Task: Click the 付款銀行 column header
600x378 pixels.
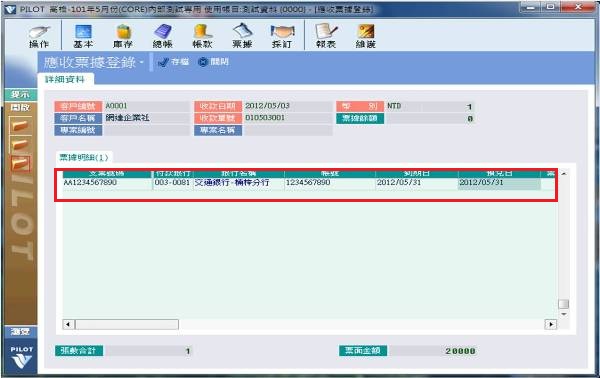Action: pyautogui.click(x=173, y=174)
